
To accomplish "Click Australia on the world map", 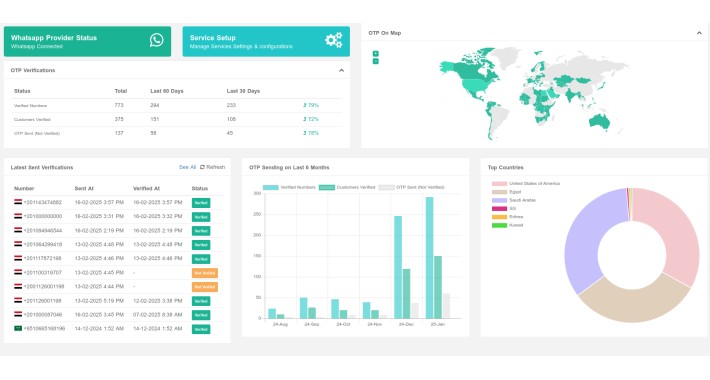I will (600, 122).
